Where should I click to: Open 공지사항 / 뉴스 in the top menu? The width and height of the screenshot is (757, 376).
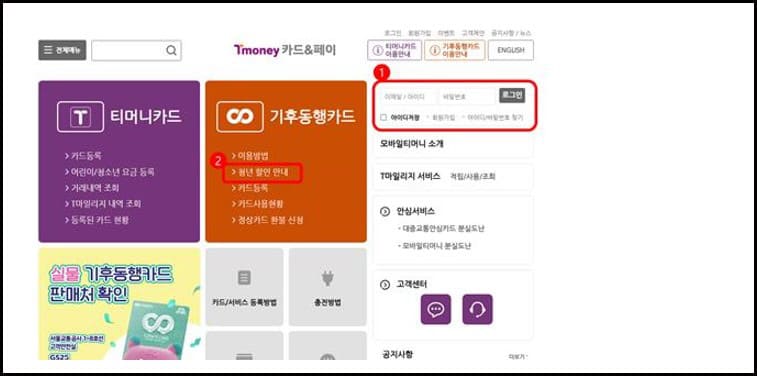(511, 33)
